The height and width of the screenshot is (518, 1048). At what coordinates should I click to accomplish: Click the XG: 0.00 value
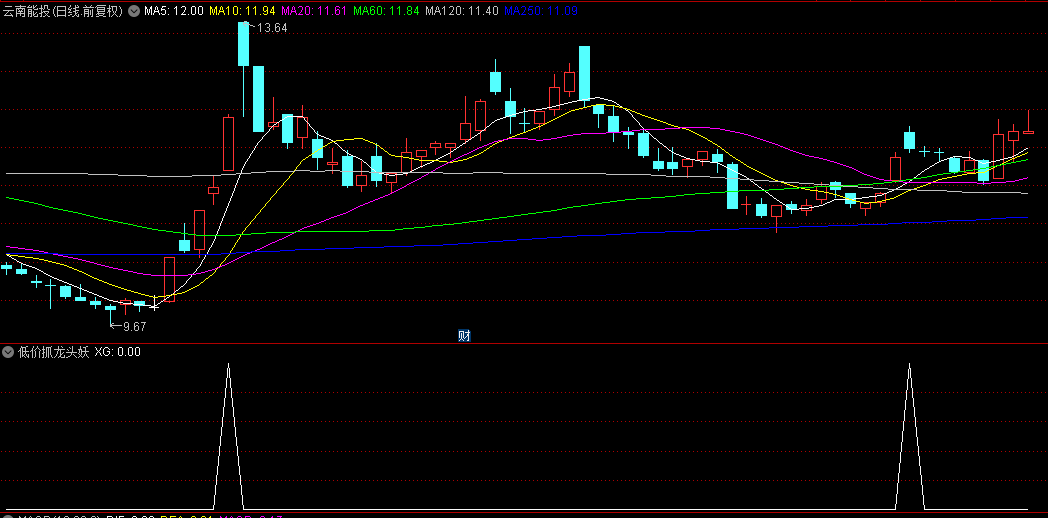click(118, 352)
